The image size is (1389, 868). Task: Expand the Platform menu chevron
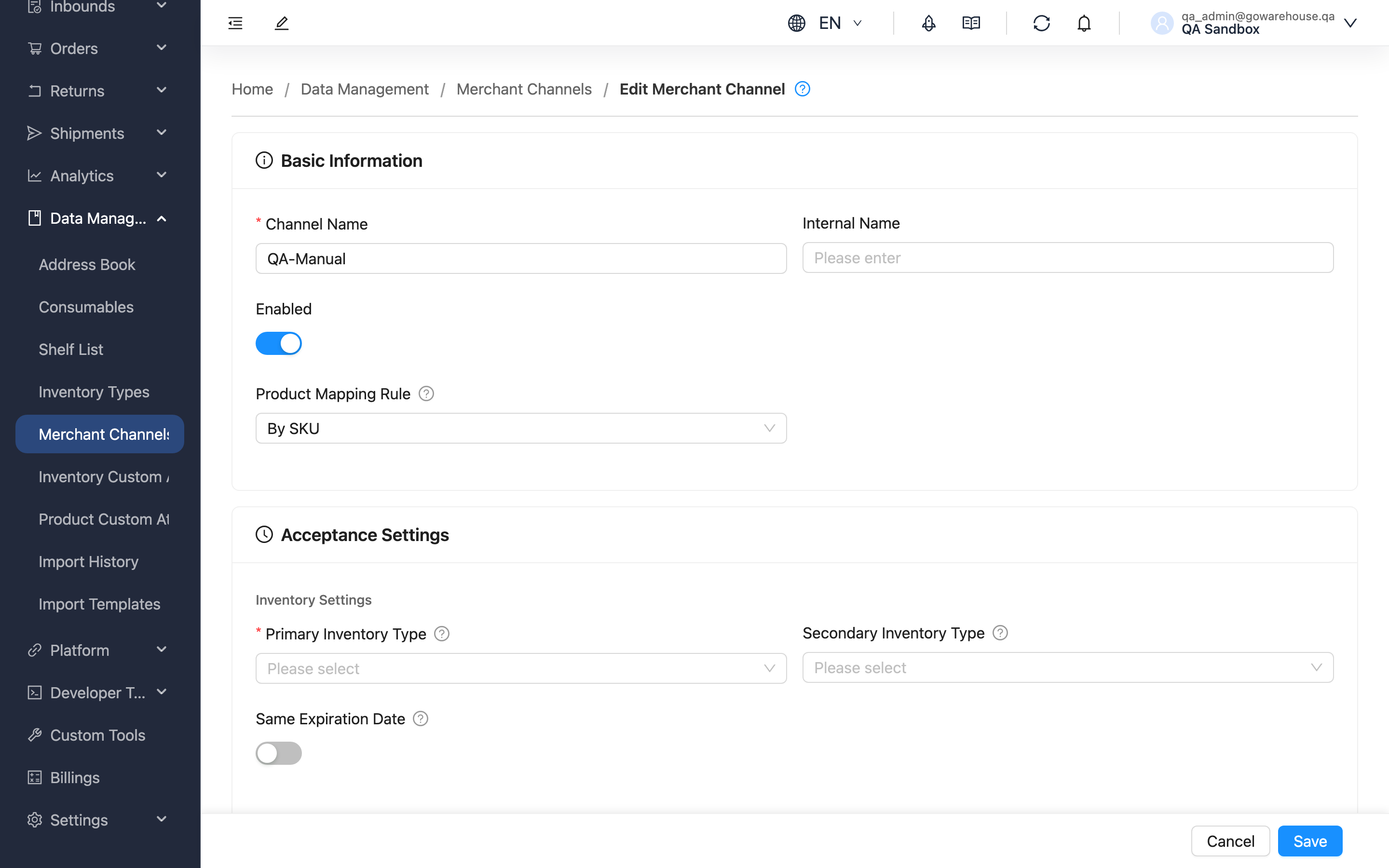[161, 649]
